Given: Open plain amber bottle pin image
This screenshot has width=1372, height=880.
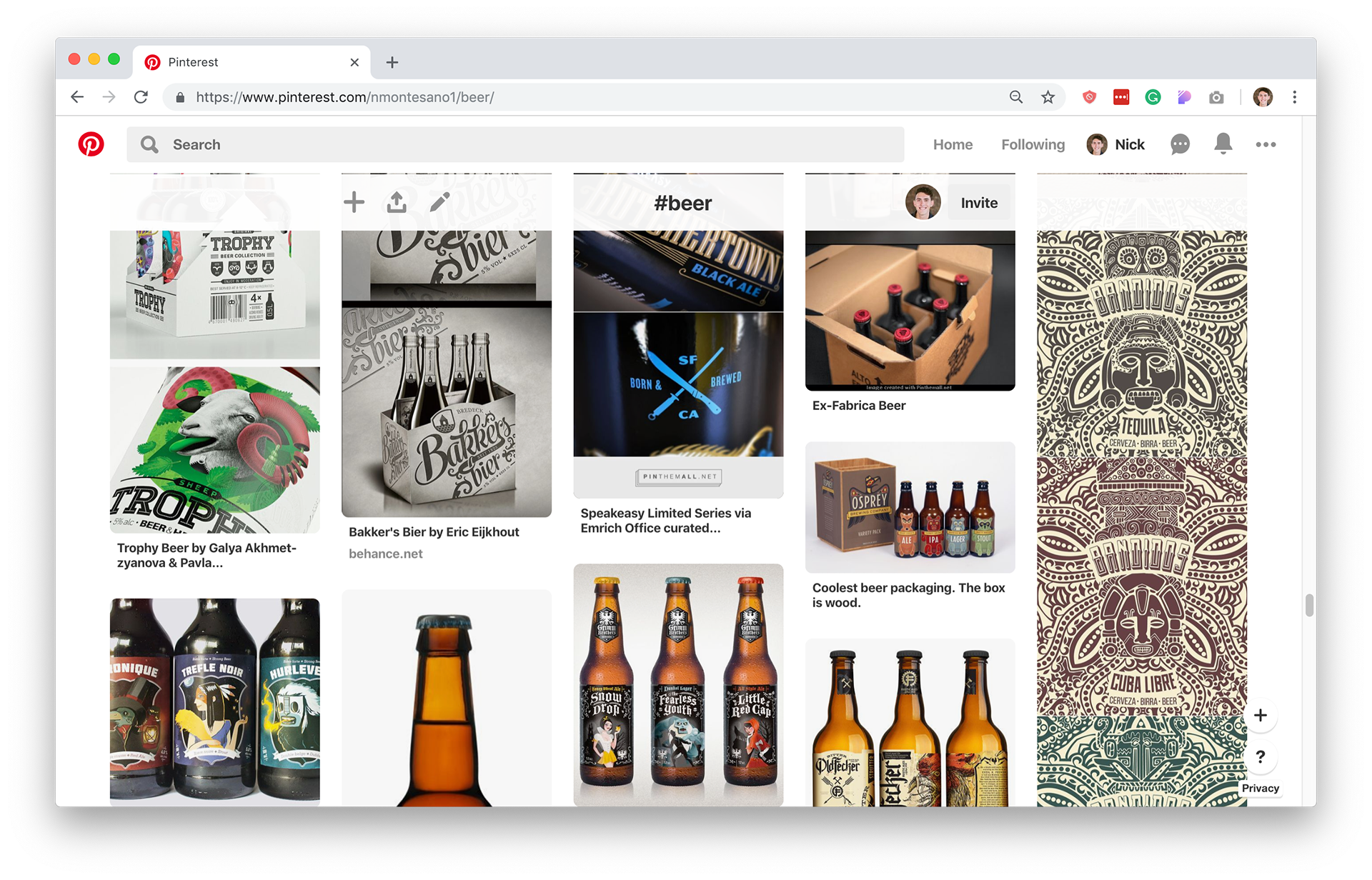Looking at the screenshot, I should 446,698.
